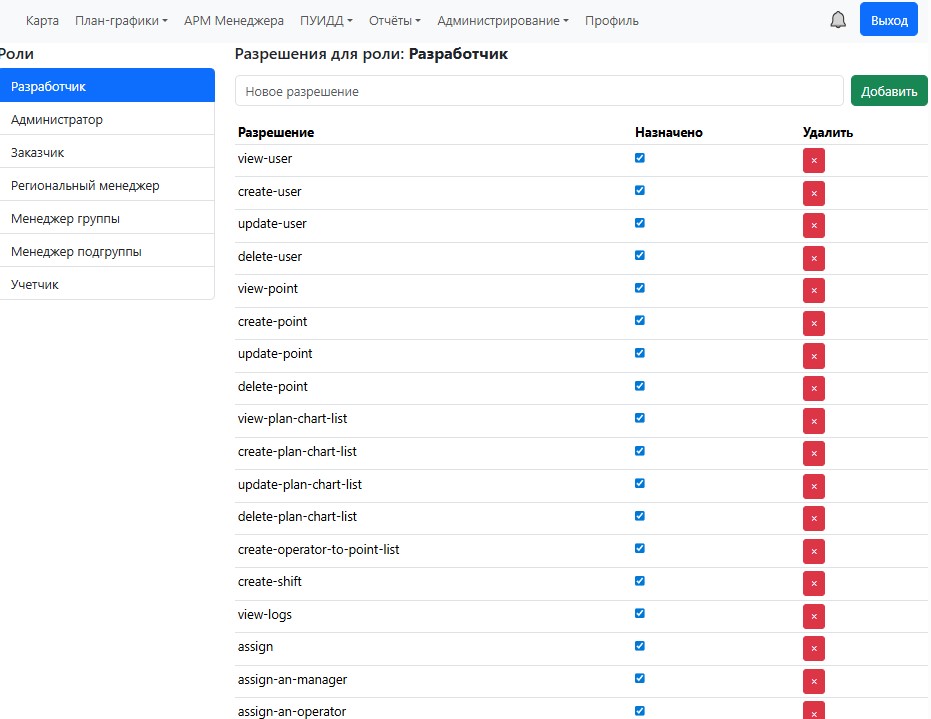Open the Профиль menu item
The width and height of the screenshot is (931, 719).
(x=611, y=20)
